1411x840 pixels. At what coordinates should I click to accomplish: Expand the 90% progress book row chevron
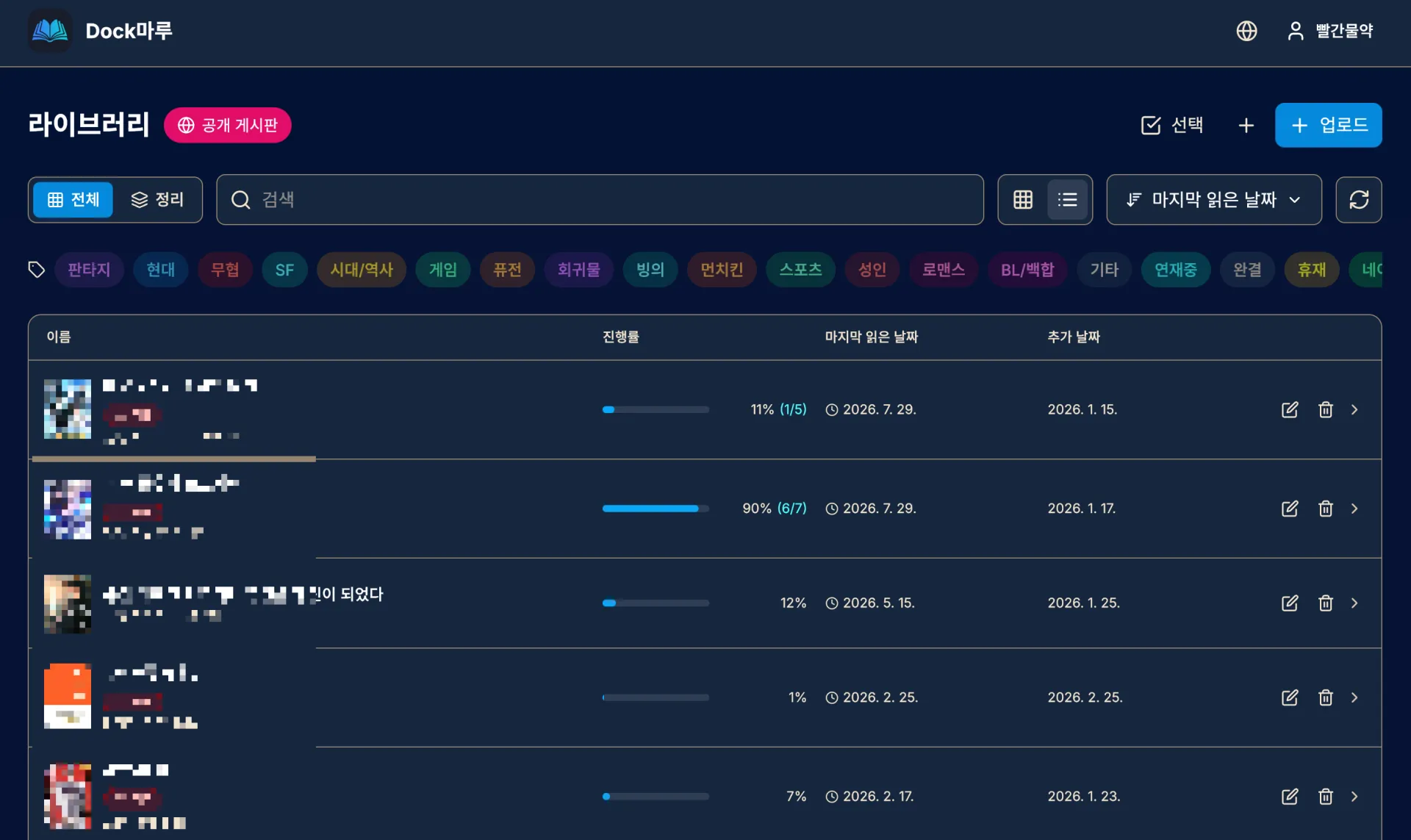(x=1354, y=509)
